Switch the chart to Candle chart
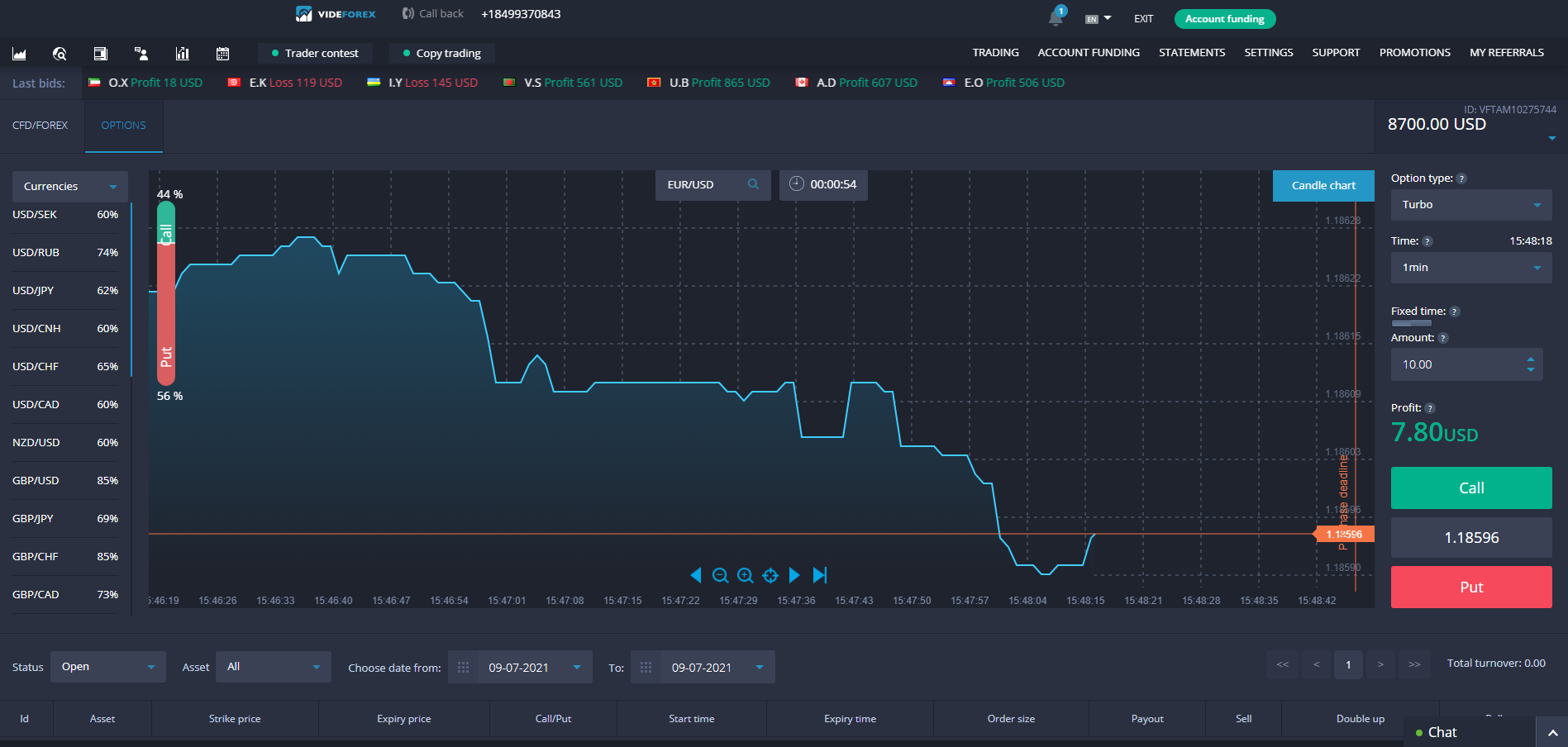This screenshot has width=1568, height=747. (x=1323, y=185)
